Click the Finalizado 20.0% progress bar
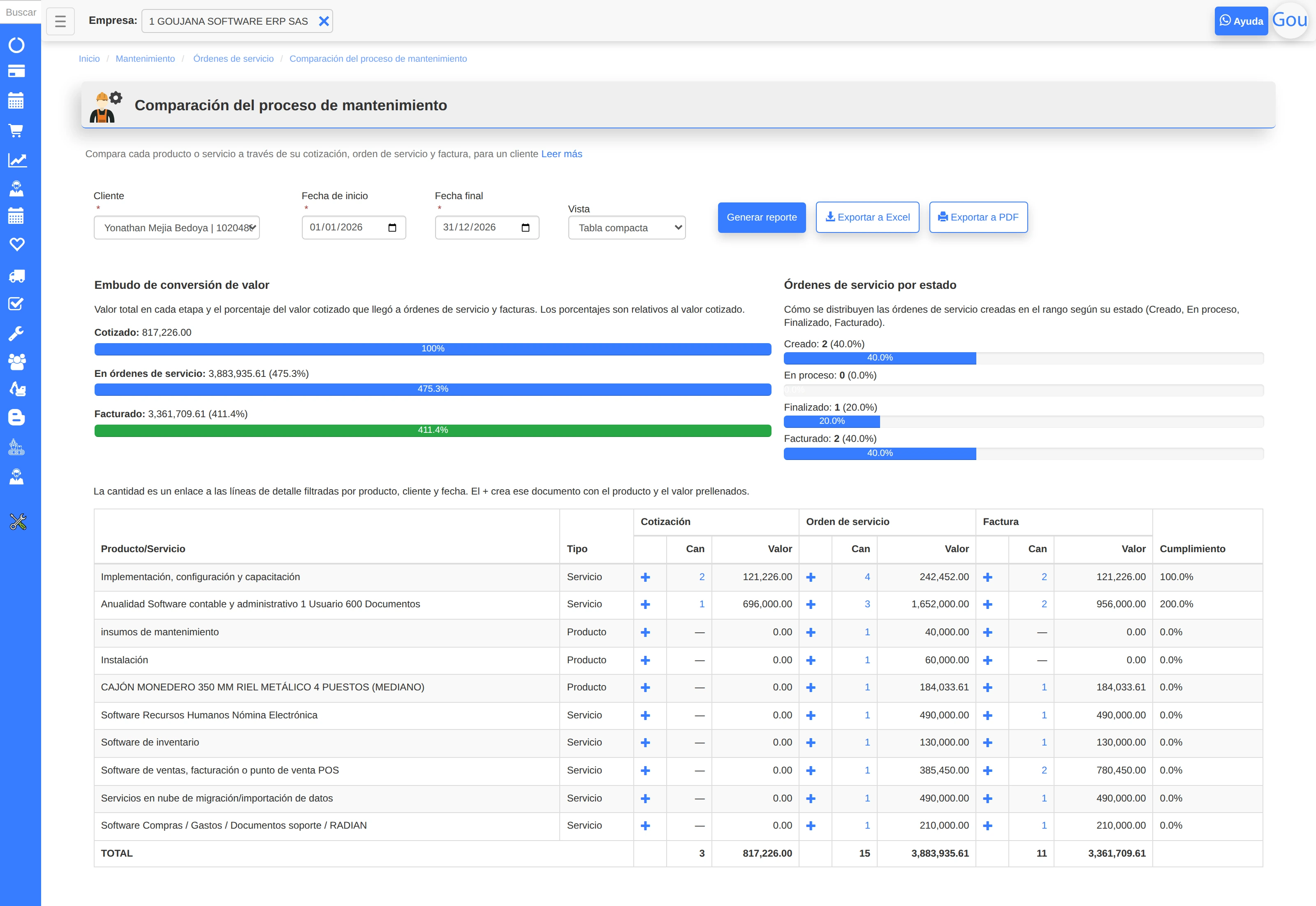Image resolution: width=1316 pixels, height=906 pixels. click(x=832, y=421)
